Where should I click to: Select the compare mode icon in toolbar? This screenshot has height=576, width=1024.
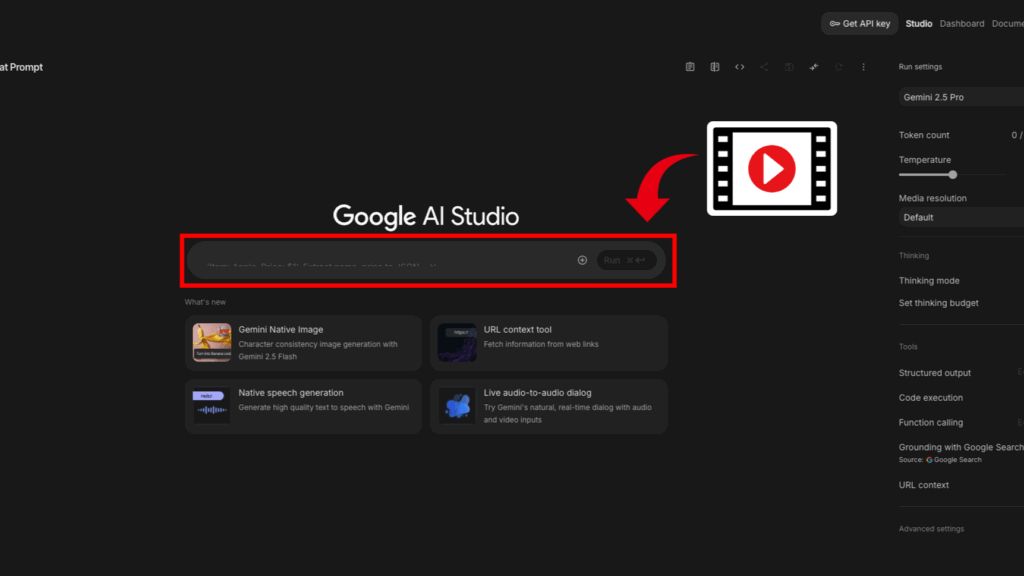click(715, 66)
